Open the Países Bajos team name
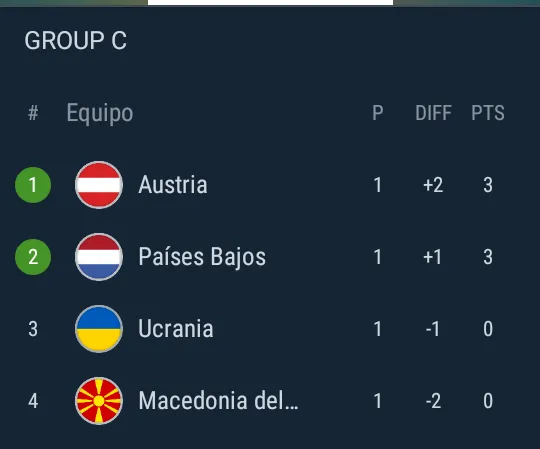540x449 pixels. [x=202, y=257]
